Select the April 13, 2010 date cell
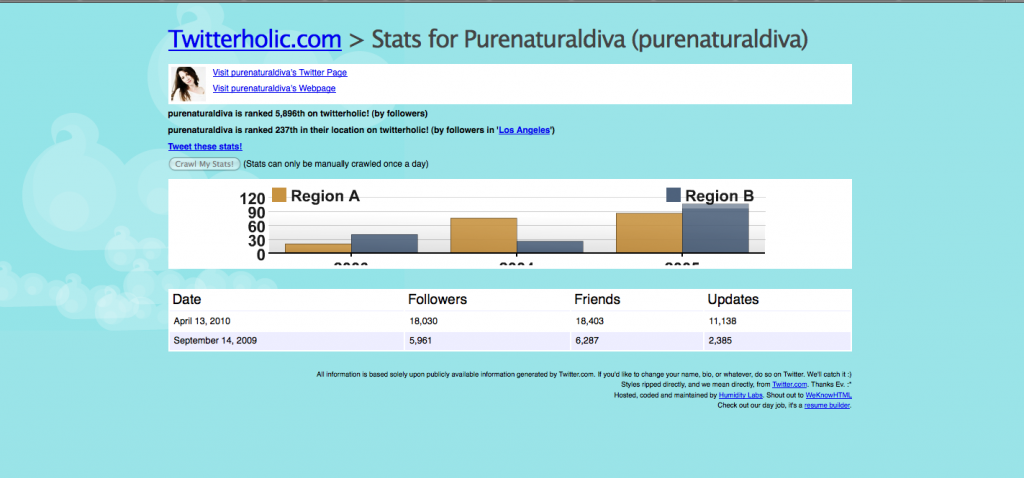This screenshot has height=478, width=1024. pos(286,321)
